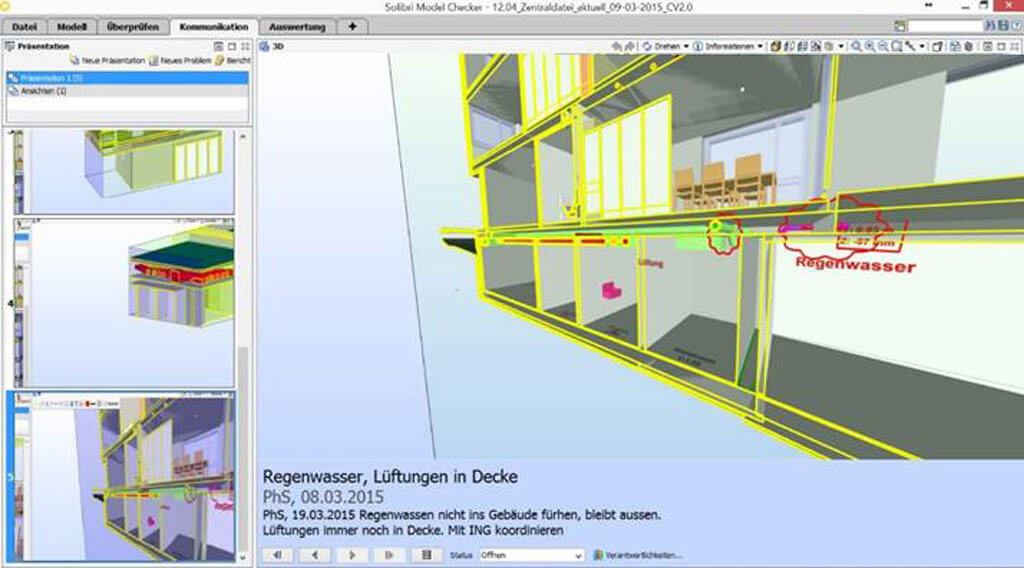1024x568 pixels.
Task: Open the first slide thumbnail
Action: [124, 171]
